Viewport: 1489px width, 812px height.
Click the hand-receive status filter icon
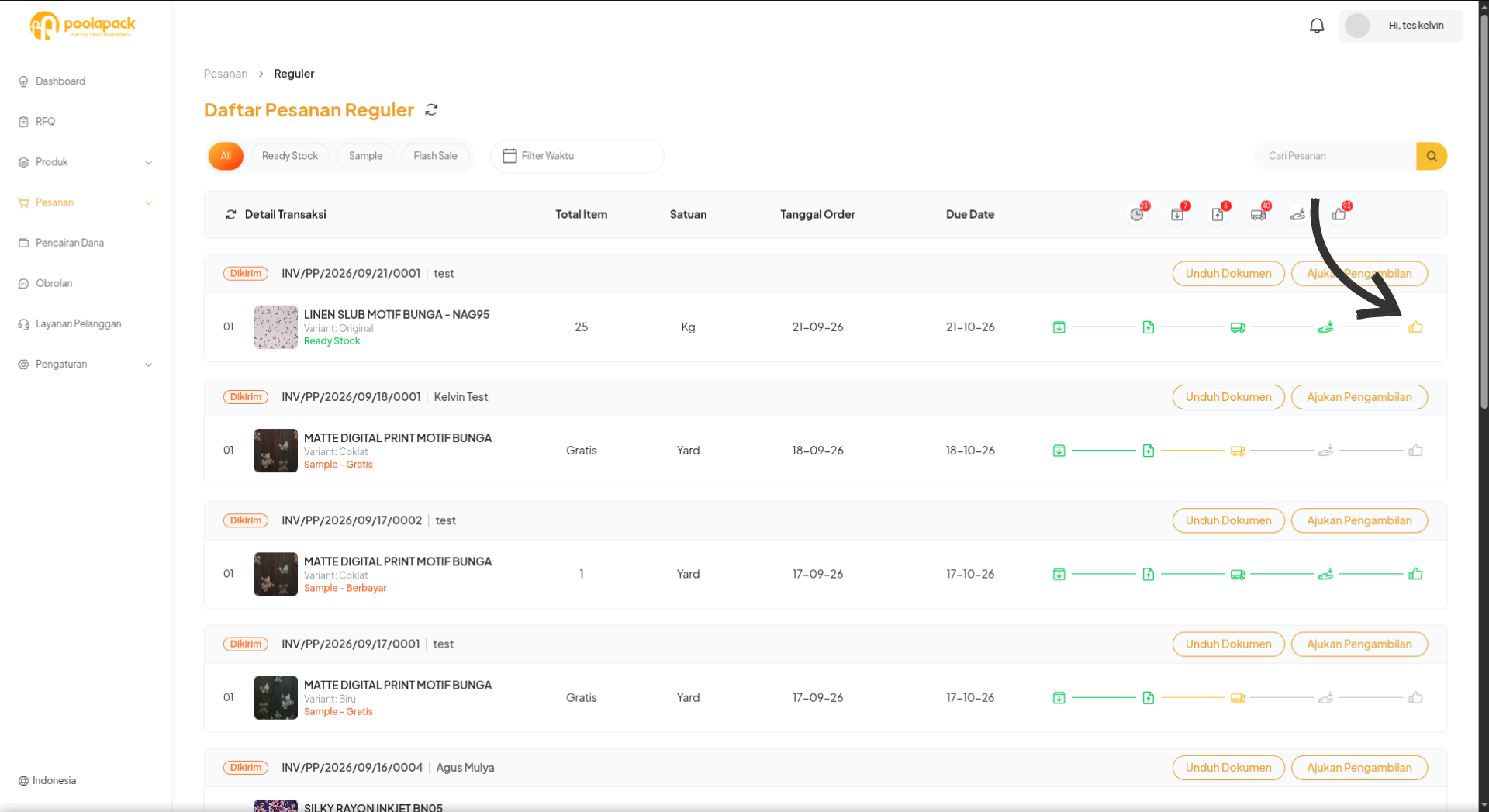click(1298, 215)
